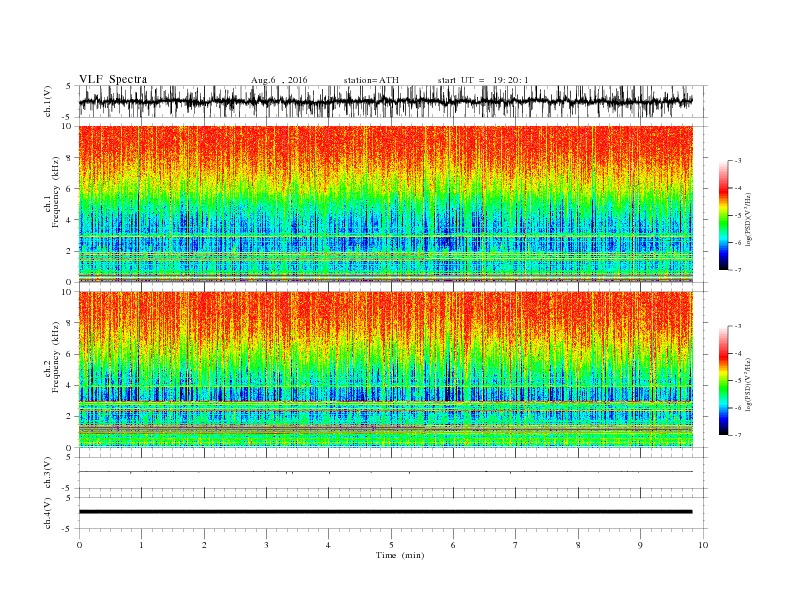
Task: Click the ch.3 flat voltage trace
Action: coord(385,472)
